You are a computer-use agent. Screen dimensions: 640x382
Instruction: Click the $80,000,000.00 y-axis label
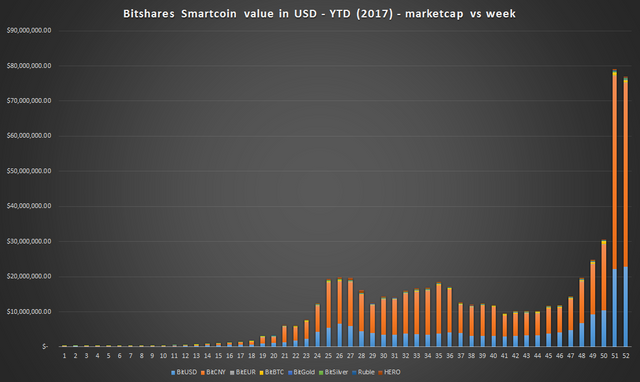click(x=29, y=66)
